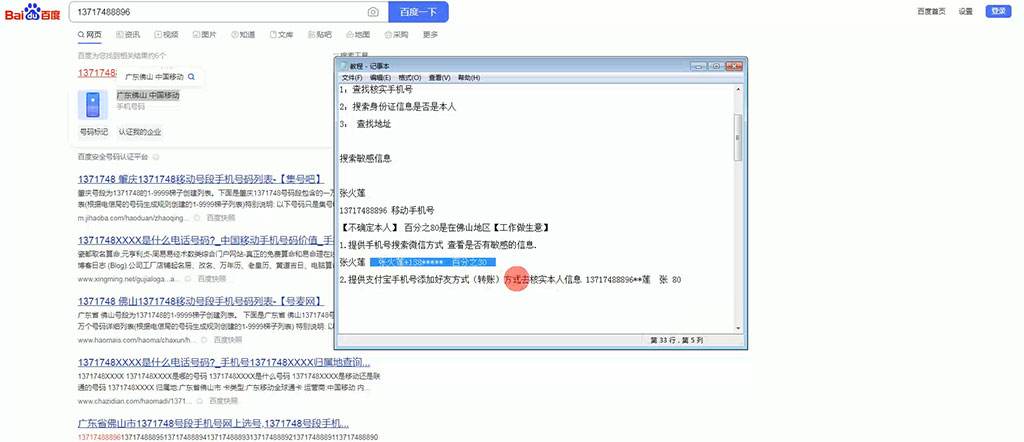Minimize the Notepad window
This screenshot has width=1024, height=442.
pyautogui.click(x=699, y=66)
